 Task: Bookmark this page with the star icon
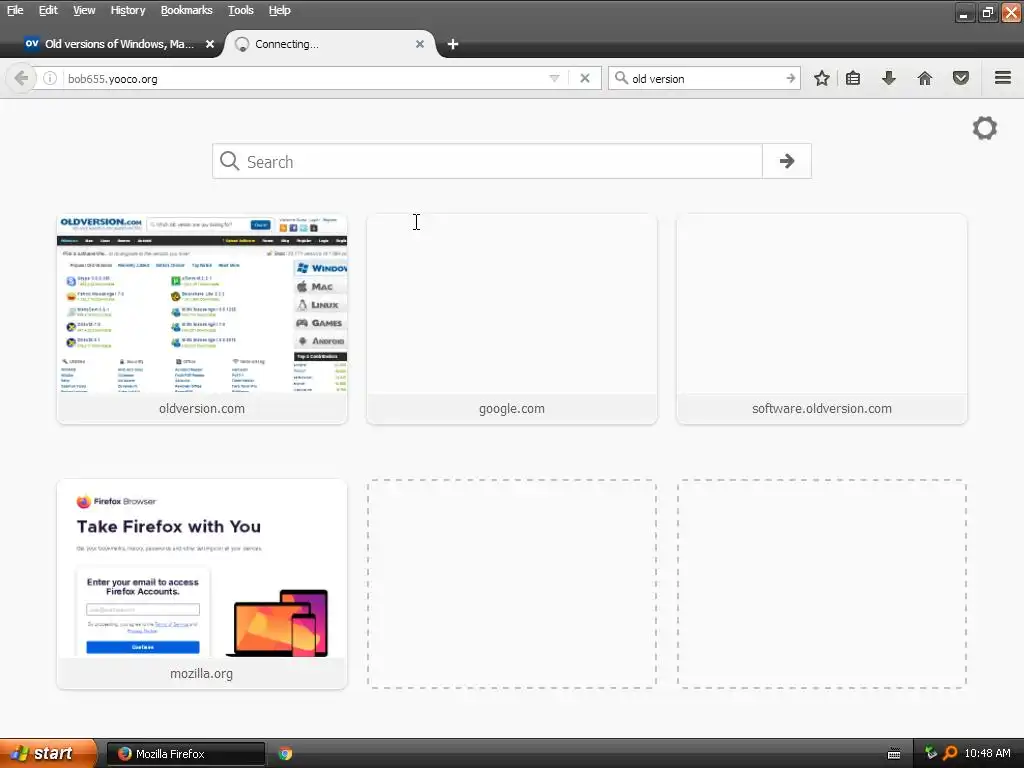click(x=822, y=78)
